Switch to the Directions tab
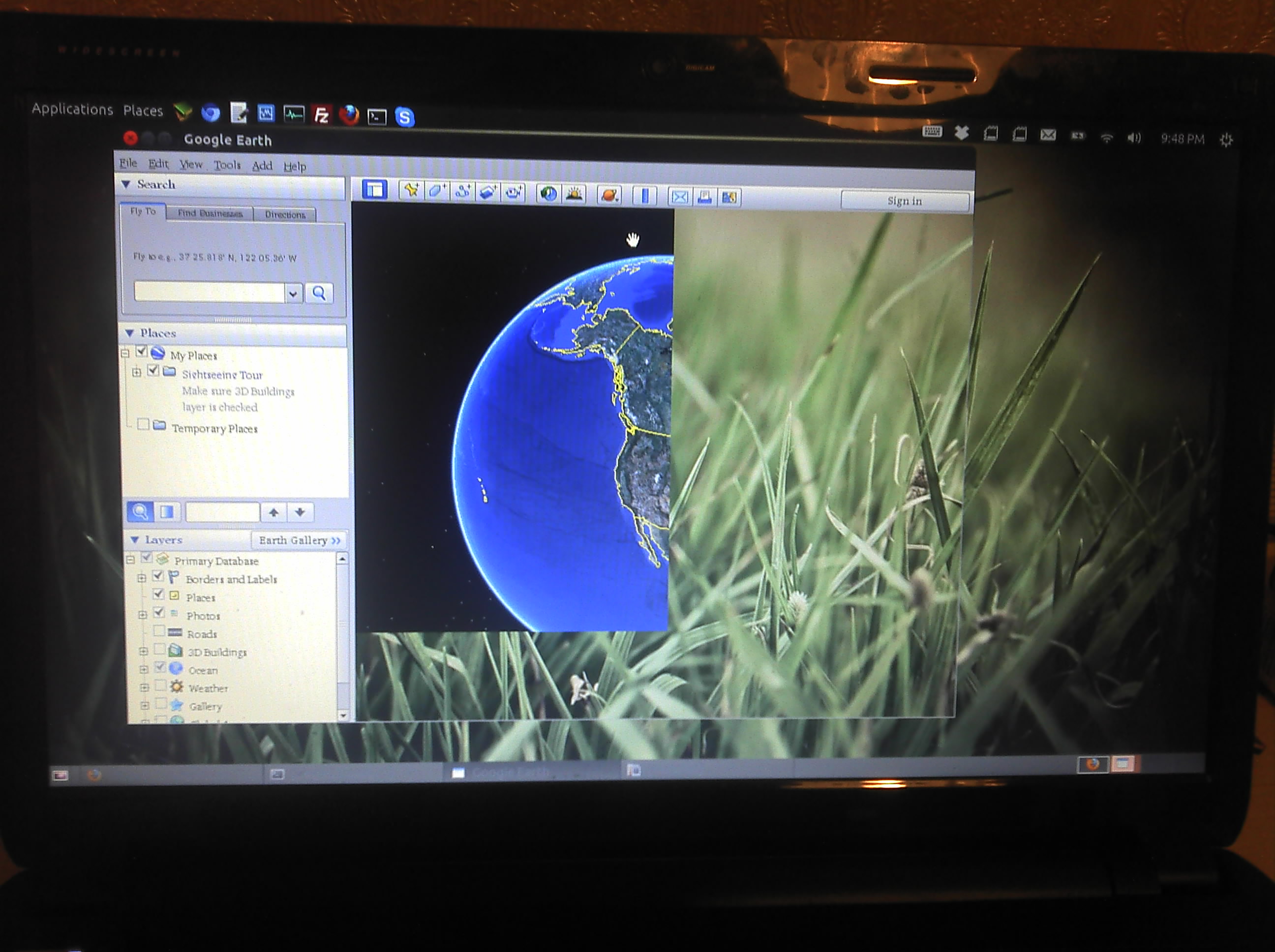 tap(285, 214)
